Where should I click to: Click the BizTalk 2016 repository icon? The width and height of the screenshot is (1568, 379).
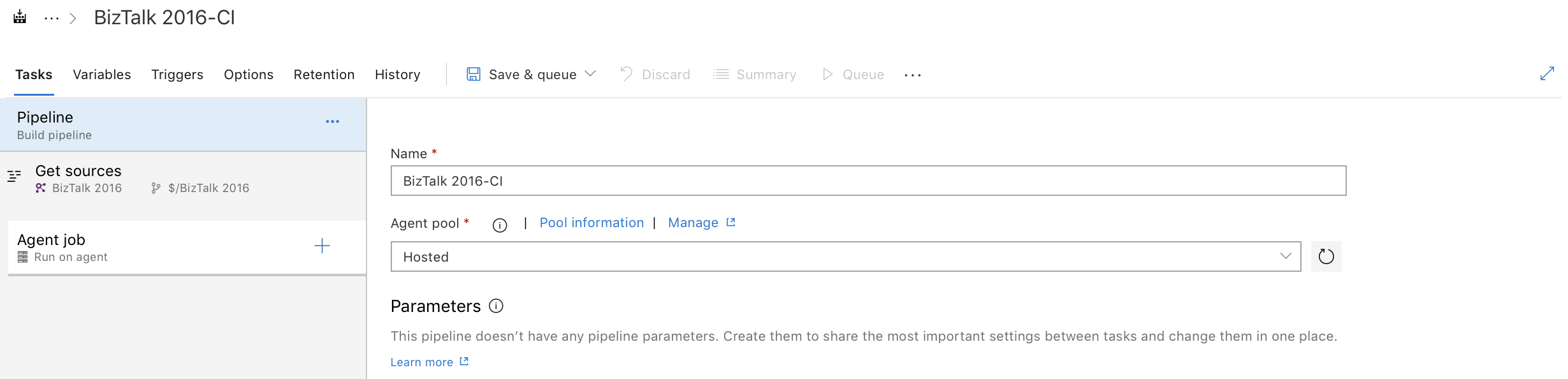tap(41, 188)
